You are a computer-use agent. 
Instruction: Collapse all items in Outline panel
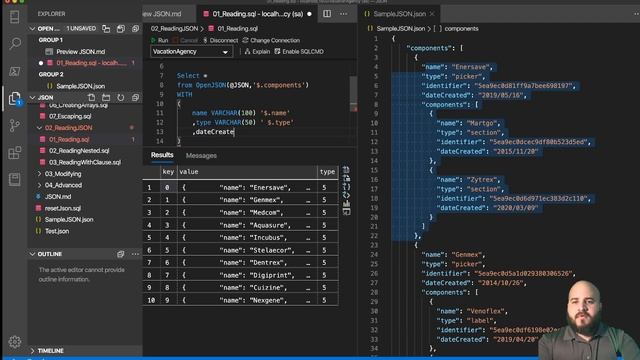click(x=120, y=254)
